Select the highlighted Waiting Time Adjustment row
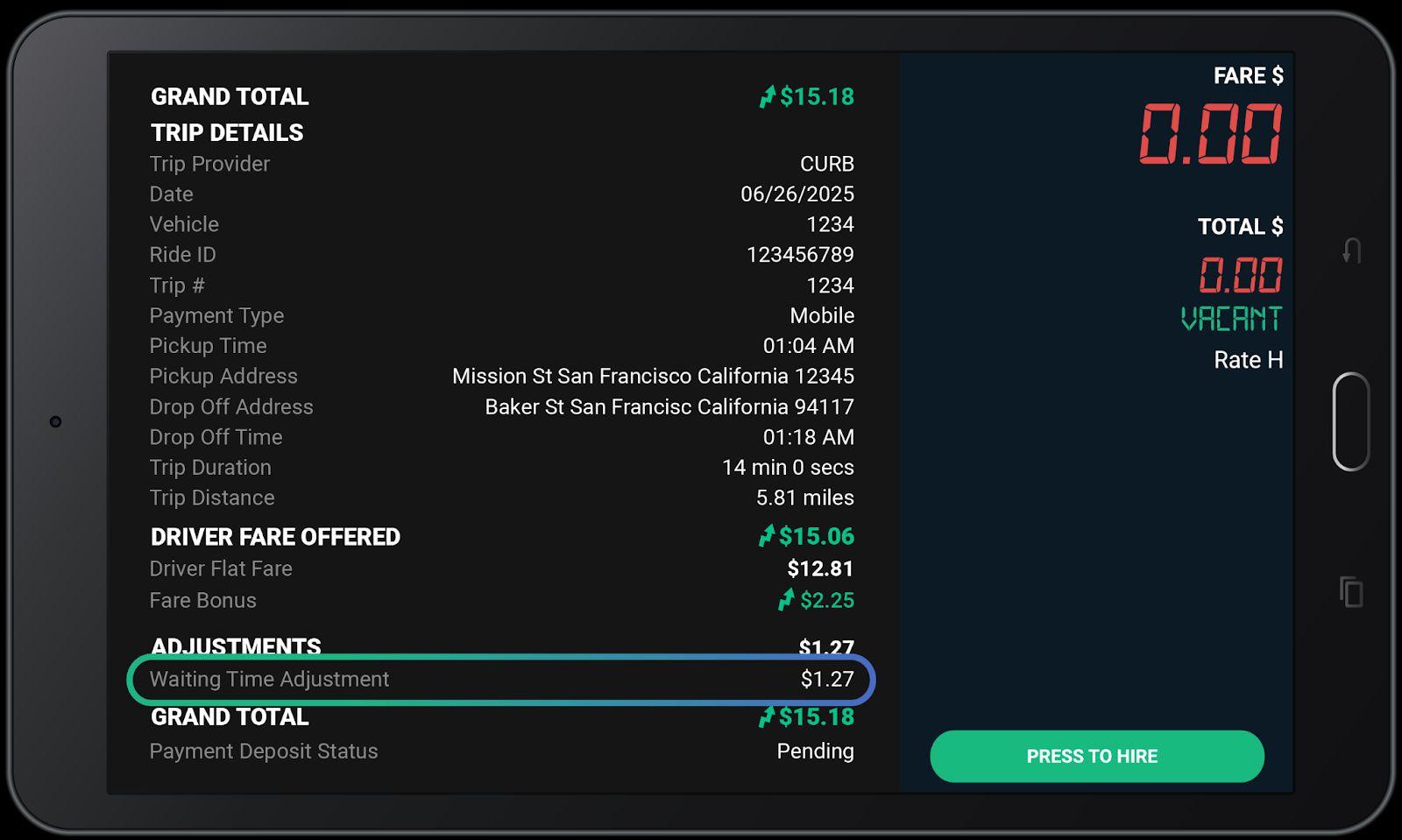This screenshot has height=840, width=1402. [500, 680]
